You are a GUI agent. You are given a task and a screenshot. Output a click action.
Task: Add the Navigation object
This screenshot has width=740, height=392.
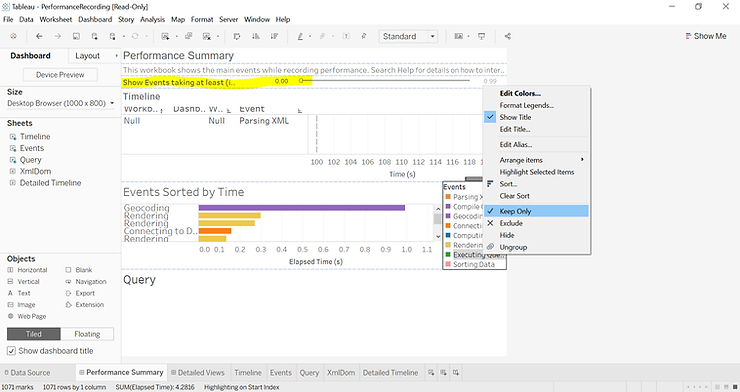86,282
